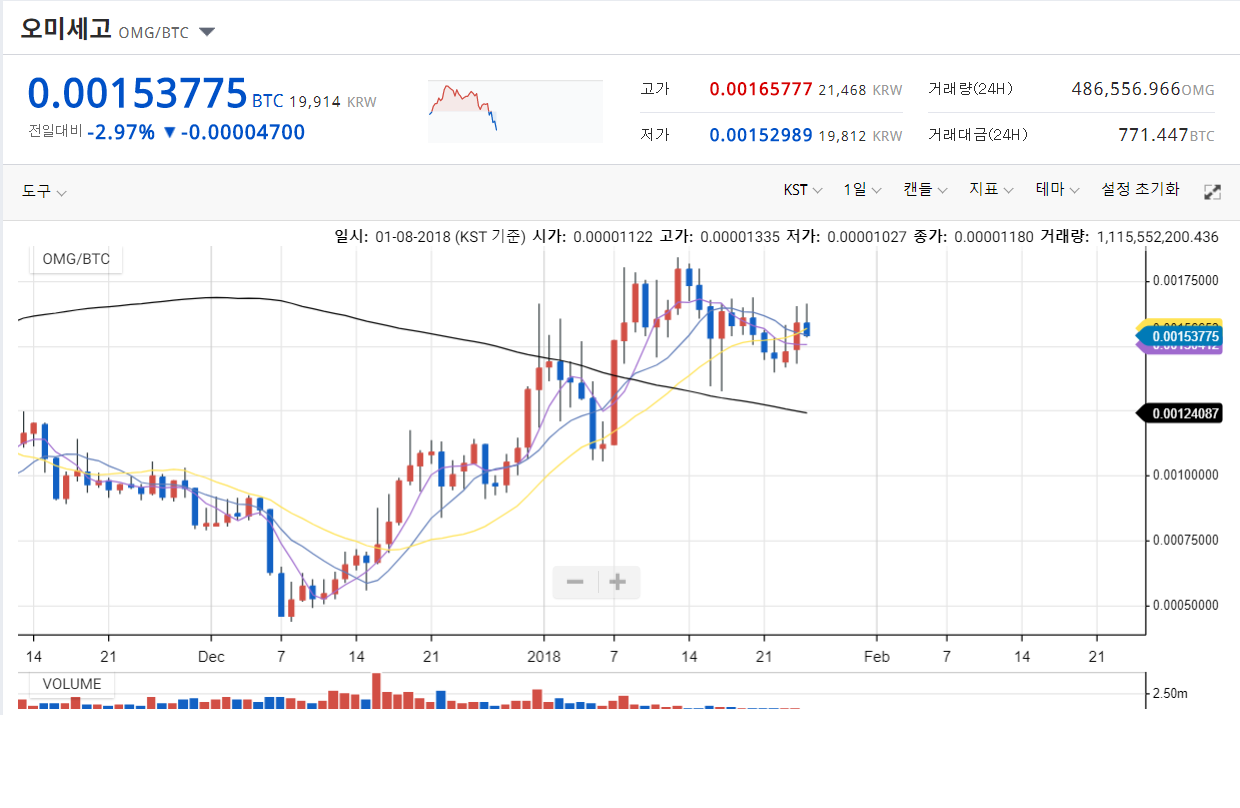Open the 캔들 chart type dropdown

click(x=925, y=189)
